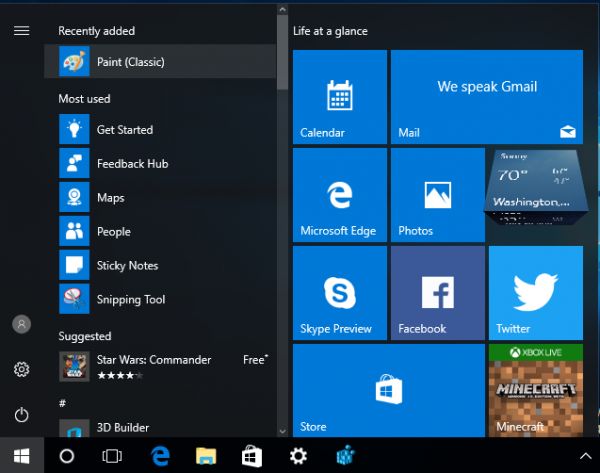Open File Explorer from the taskbar
Screen dimensions: 600x473
pos(206,456)
